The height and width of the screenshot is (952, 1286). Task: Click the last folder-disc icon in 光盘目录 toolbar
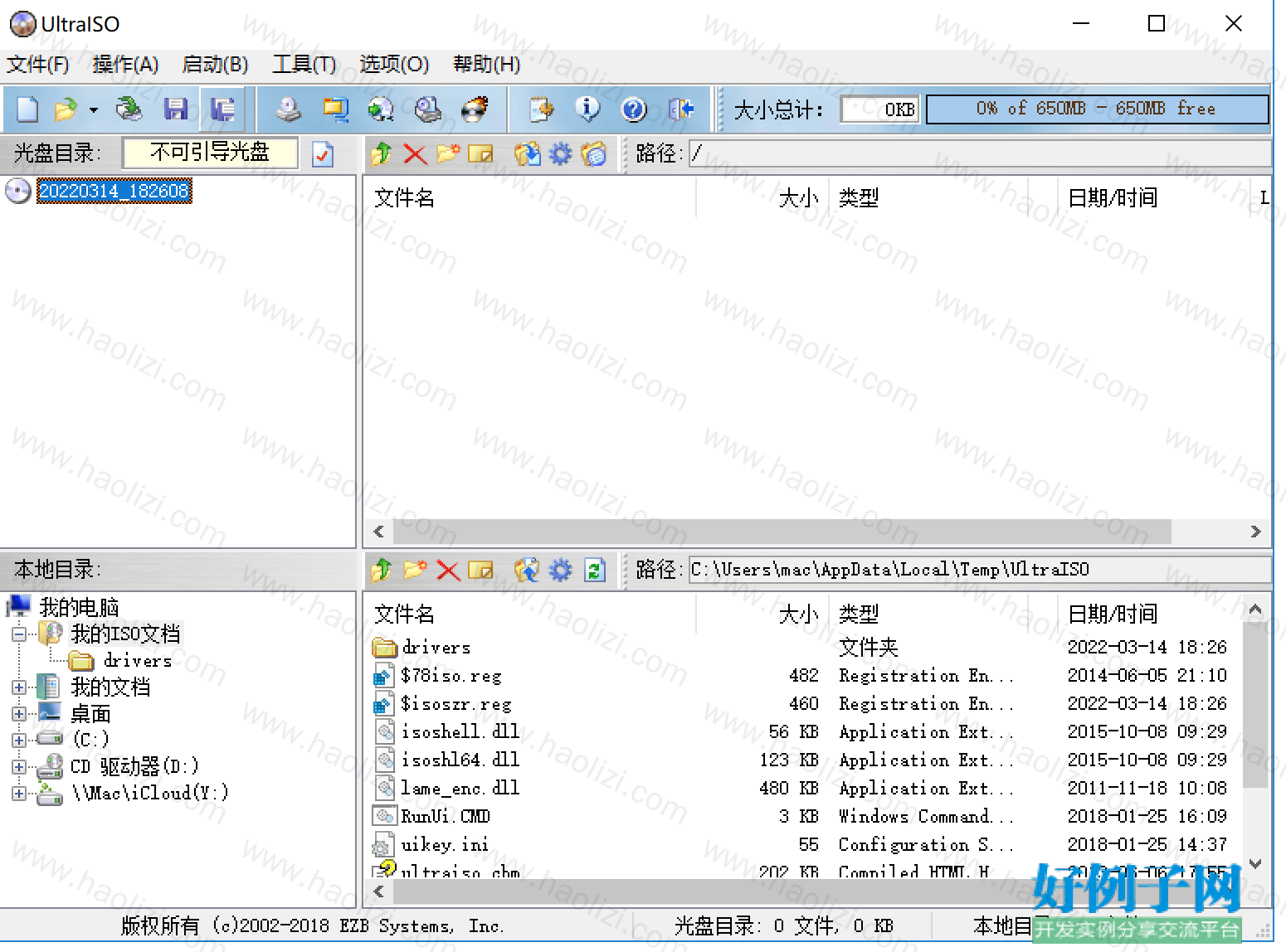[x=594, y=153]
